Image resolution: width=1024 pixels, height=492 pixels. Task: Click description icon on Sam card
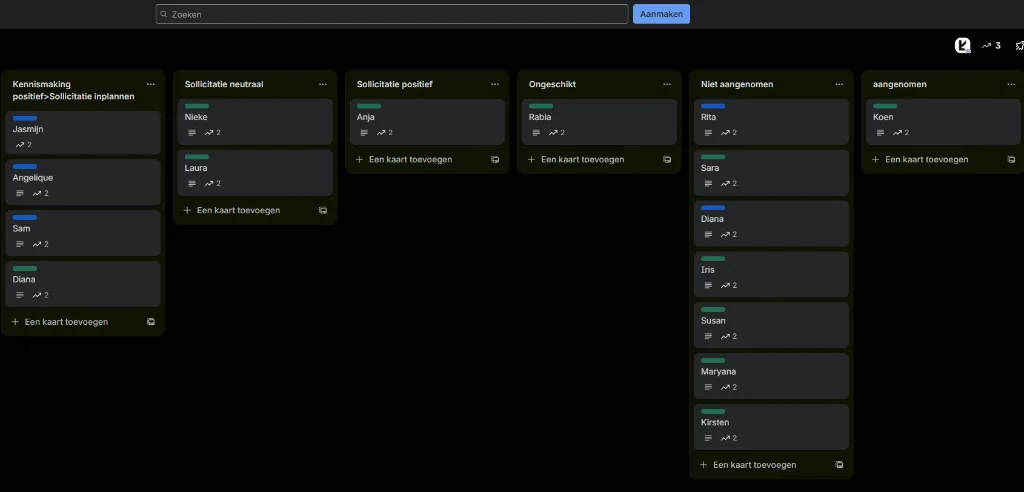pyautogui.click(x=20, y=244)
